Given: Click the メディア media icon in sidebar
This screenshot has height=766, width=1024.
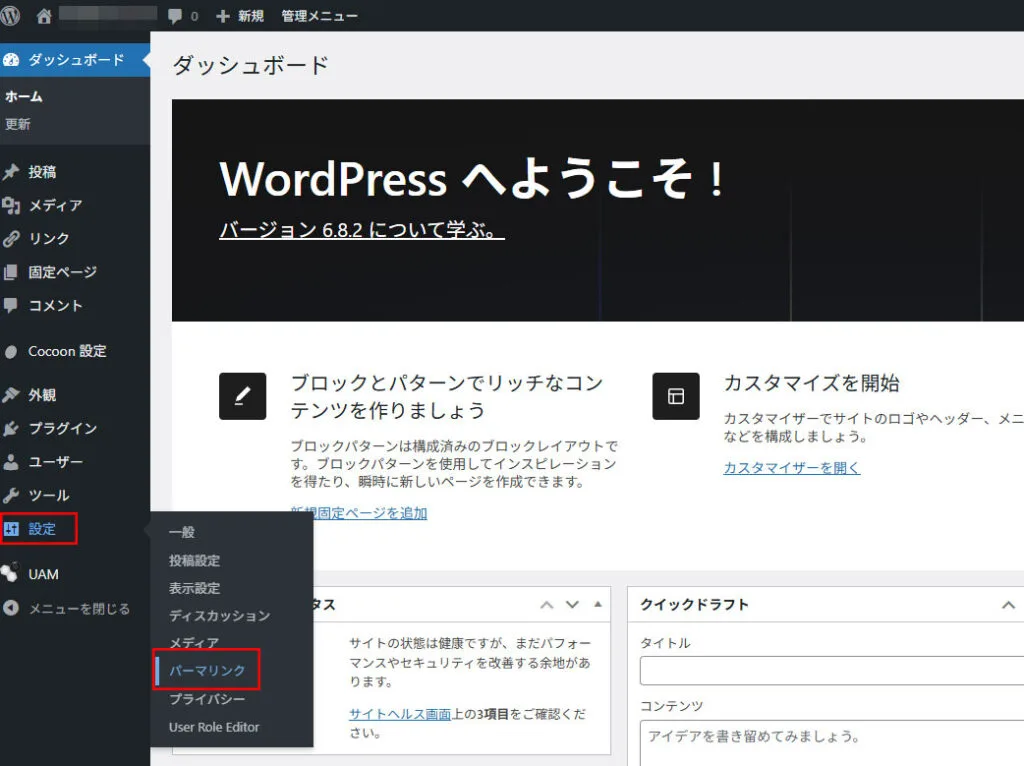Looking at the screenshot, I should pyautogui.click(x=11, y=205).
